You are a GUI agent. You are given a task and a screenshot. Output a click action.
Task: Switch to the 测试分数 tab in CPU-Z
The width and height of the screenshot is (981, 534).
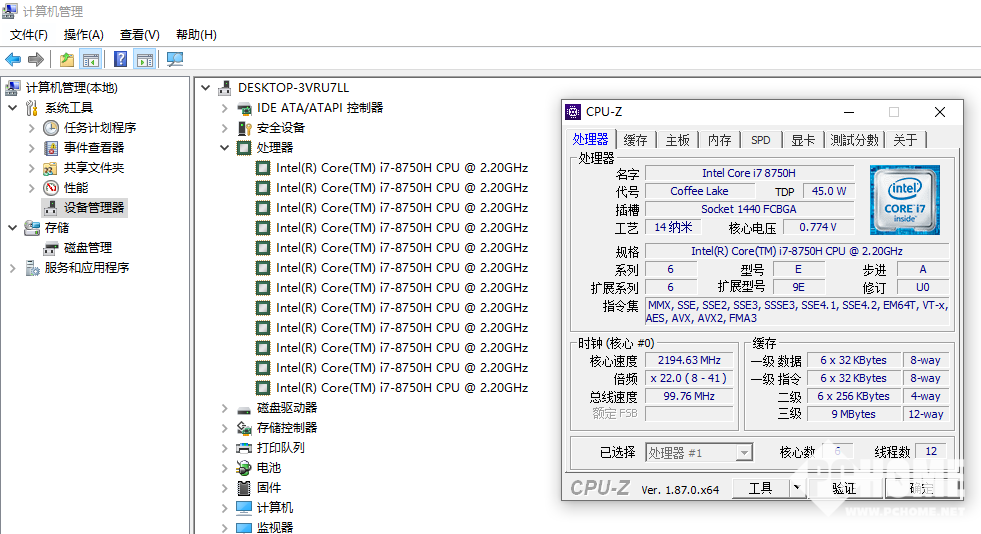tap(855, 140)
